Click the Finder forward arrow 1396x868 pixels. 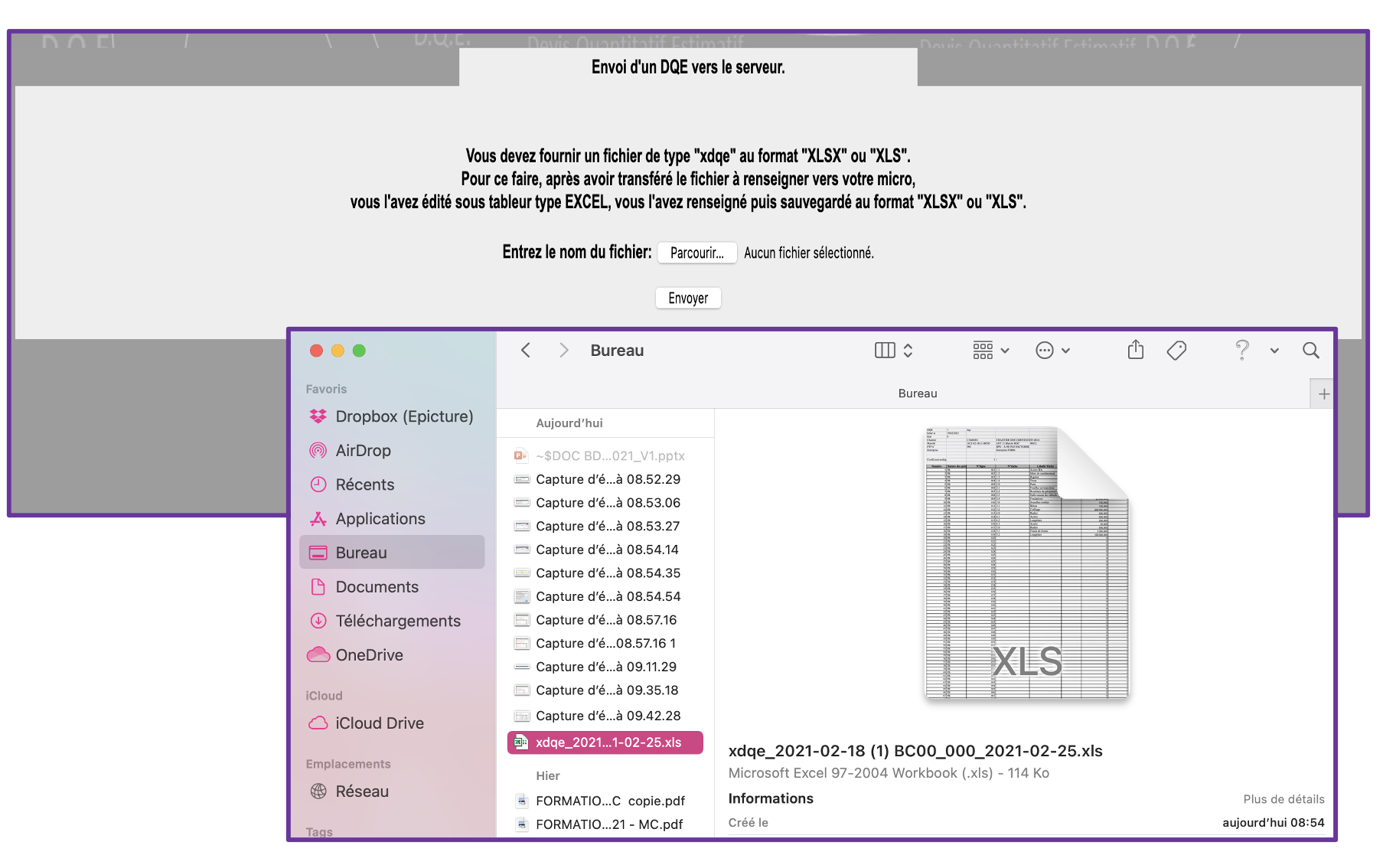click(564, 351)
